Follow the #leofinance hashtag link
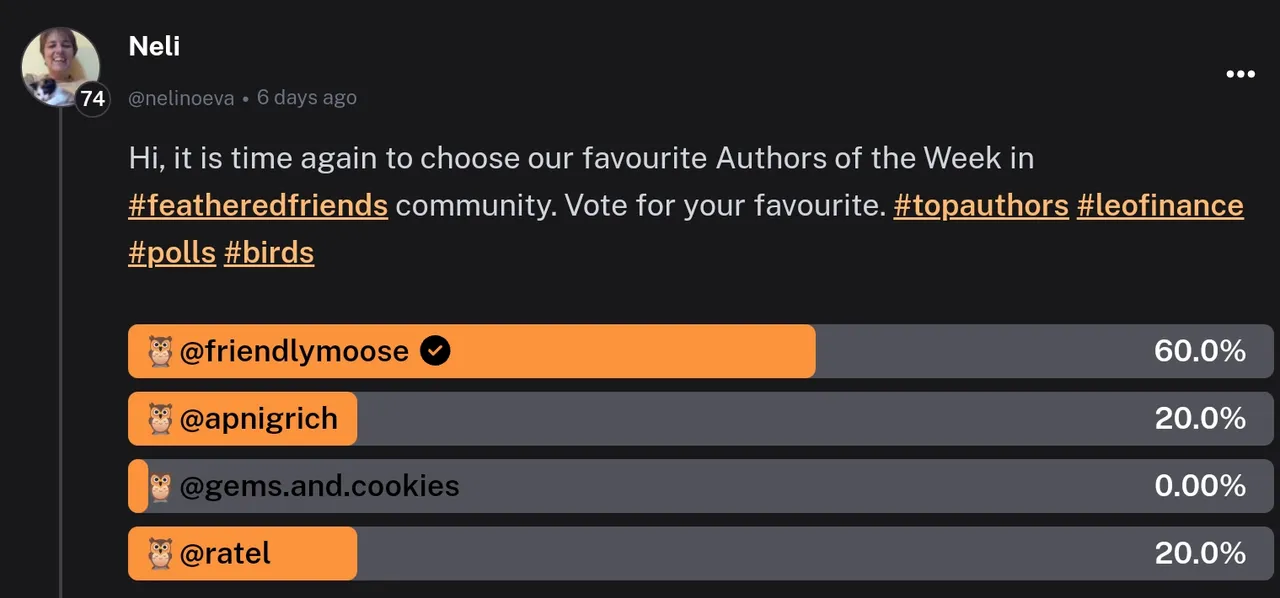The image size is (1280, 598). click(1159, 205)
